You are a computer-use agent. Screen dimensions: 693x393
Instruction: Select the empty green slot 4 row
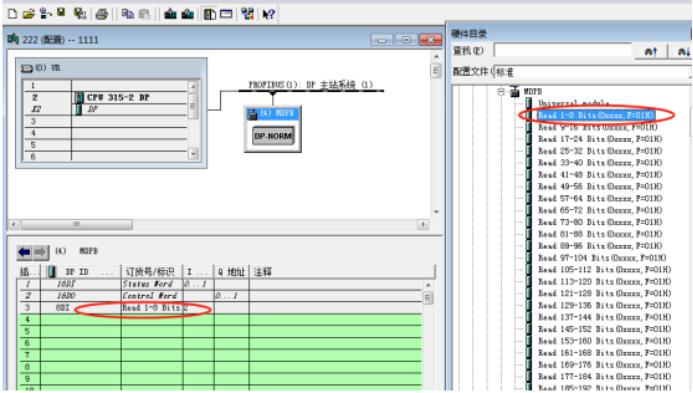[x=220, y=319]
